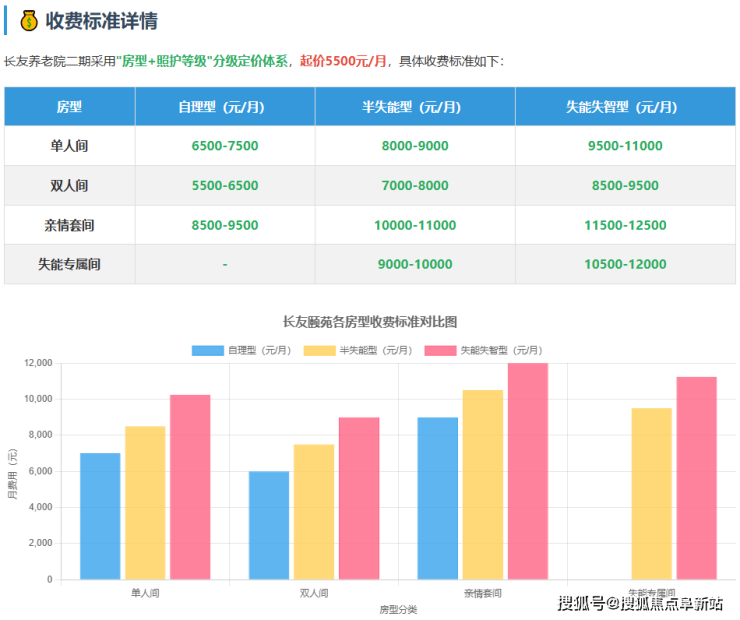Click the 9000-10000 price cell
This screenshot has height=620, width=740.
(415, 264)
